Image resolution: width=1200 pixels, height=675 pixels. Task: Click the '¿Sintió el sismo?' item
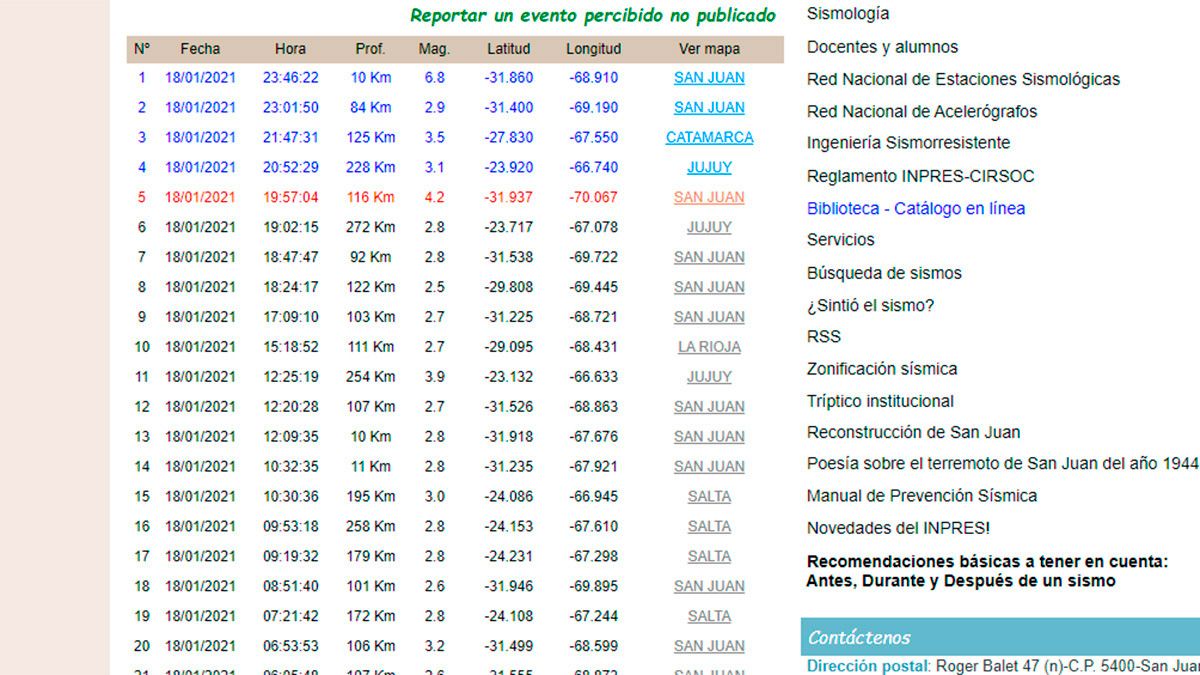point(870,305)
